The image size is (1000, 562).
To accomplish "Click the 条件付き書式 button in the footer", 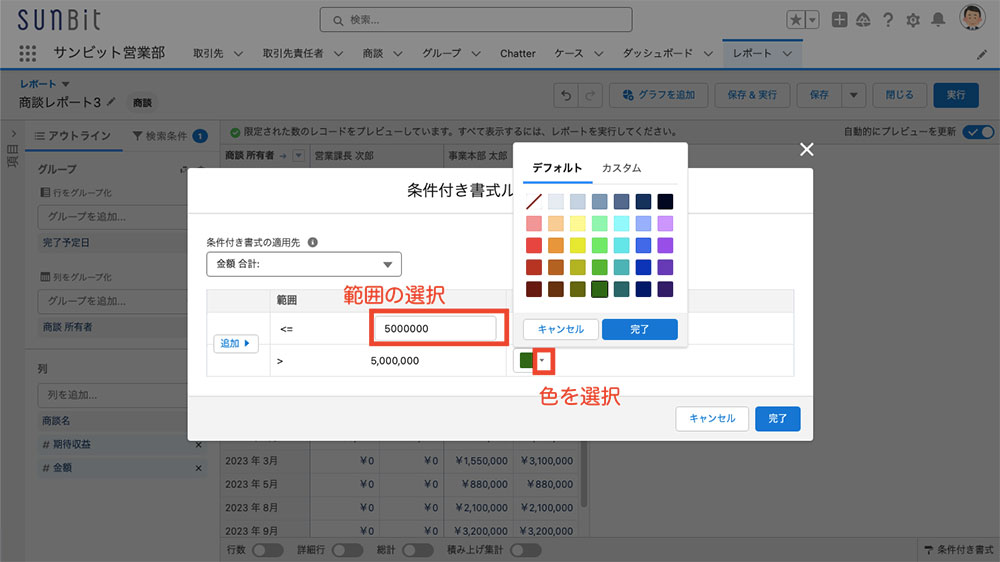I will click(958, 550).
